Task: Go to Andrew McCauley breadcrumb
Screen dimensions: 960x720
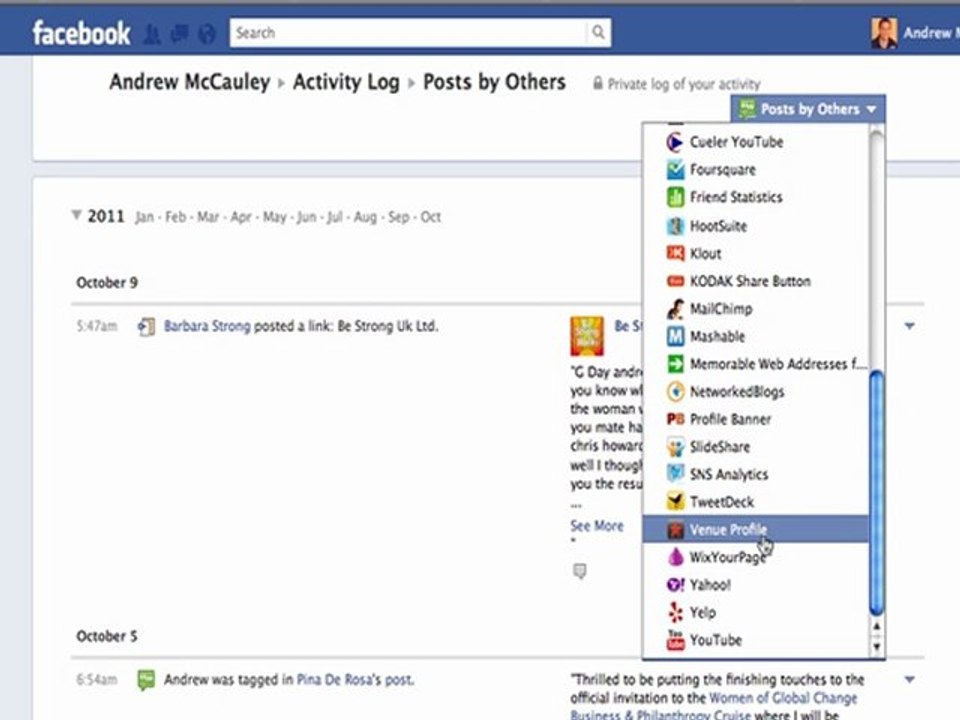Action: tap(190, 82)
